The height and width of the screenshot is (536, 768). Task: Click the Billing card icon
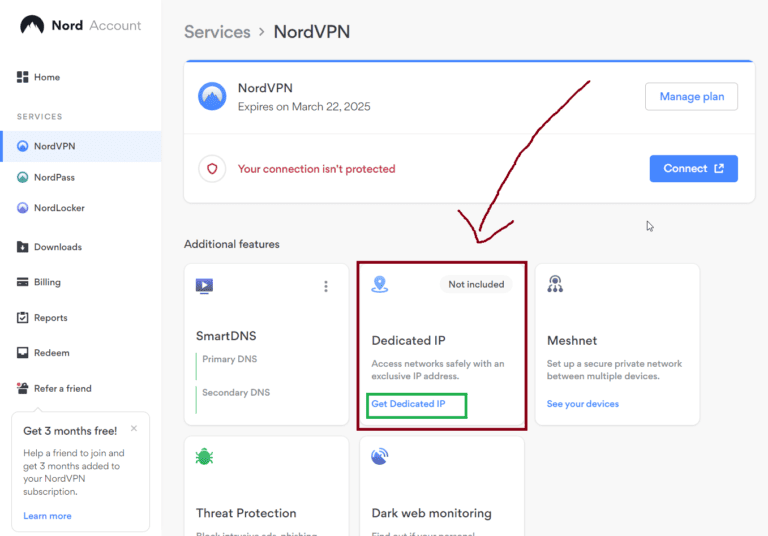(x=23, y=282)
